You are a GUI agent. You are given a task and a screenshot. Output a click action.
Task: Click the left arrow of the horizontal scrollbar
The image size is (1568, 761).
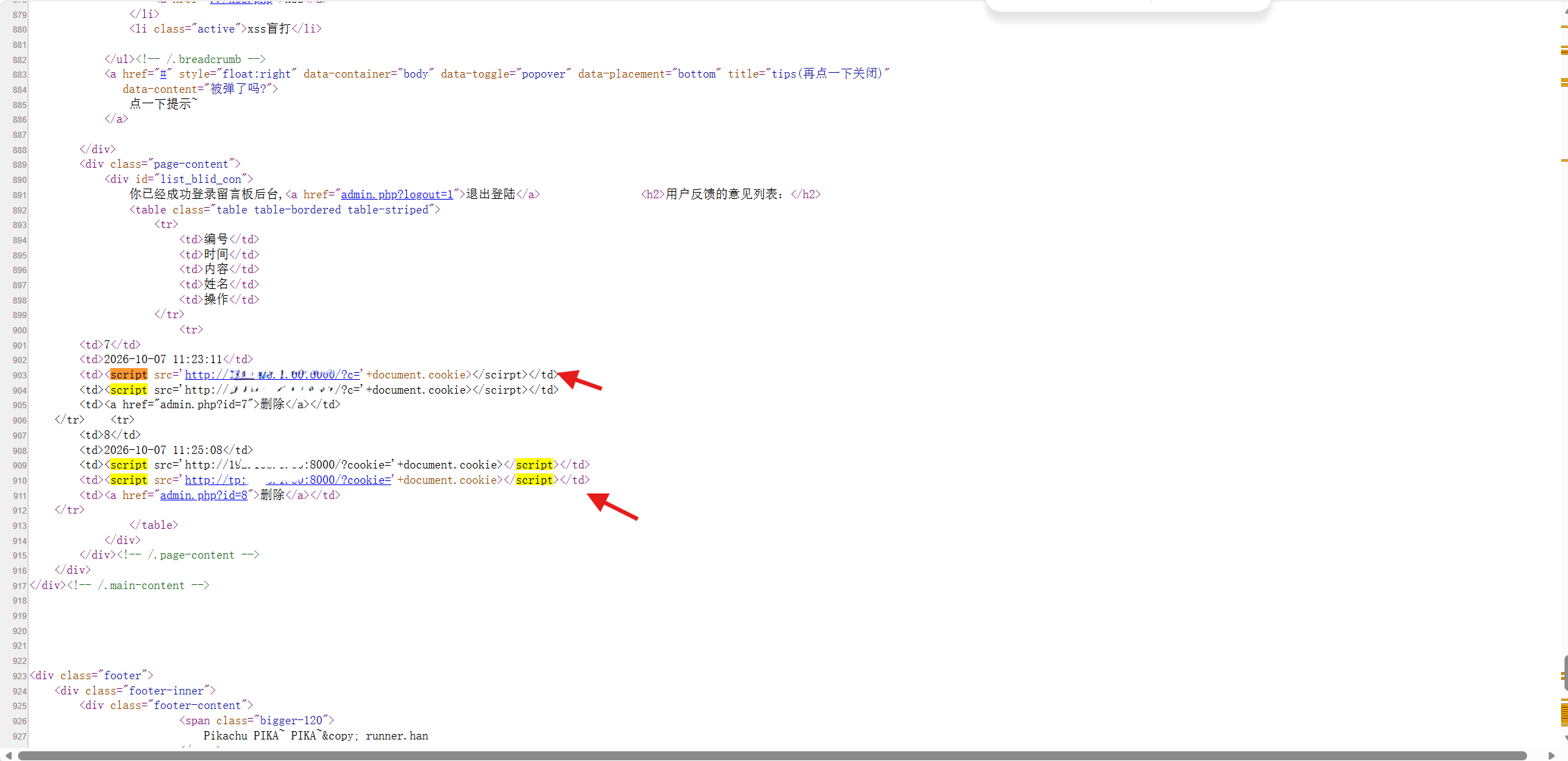click(x=8, y=755)
